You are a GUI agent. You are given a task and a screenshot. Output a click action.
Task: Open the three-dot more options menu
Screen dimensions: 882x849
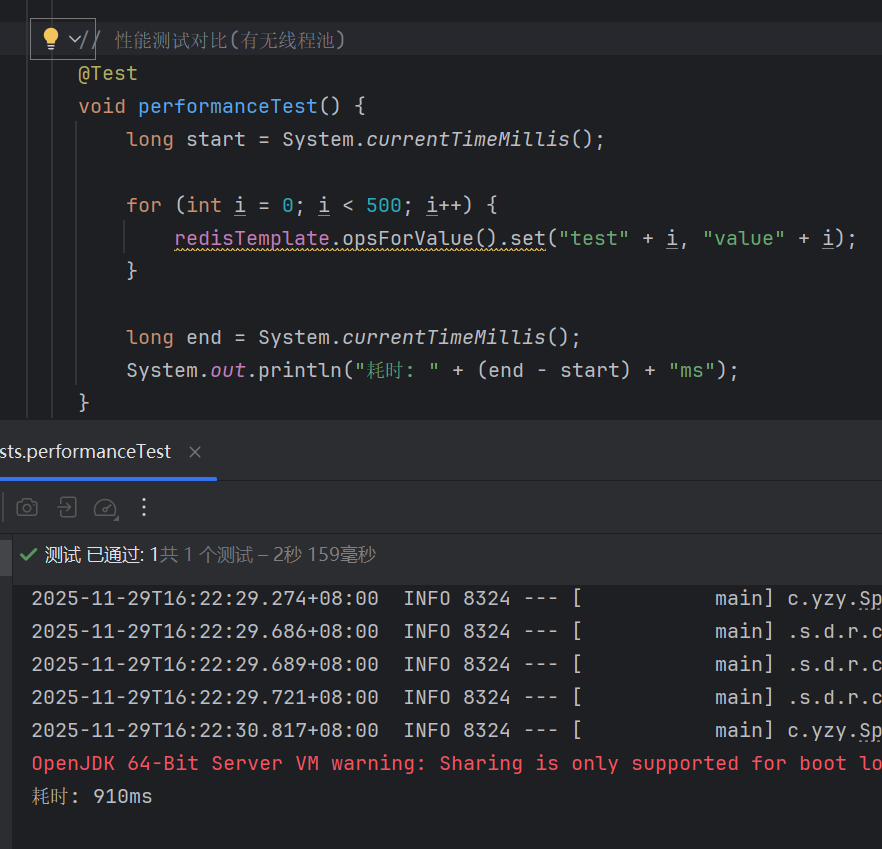pyautogui.click(x=144, y=507)
